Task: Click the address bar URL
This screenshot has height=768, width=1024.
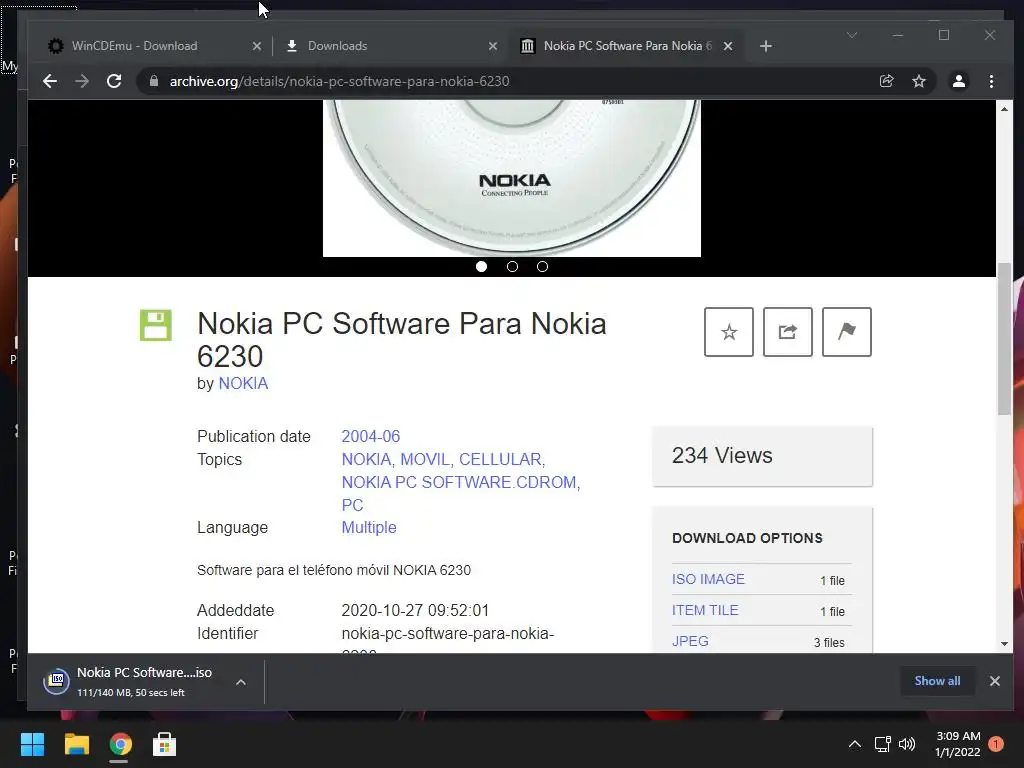Action: [339, 81]
